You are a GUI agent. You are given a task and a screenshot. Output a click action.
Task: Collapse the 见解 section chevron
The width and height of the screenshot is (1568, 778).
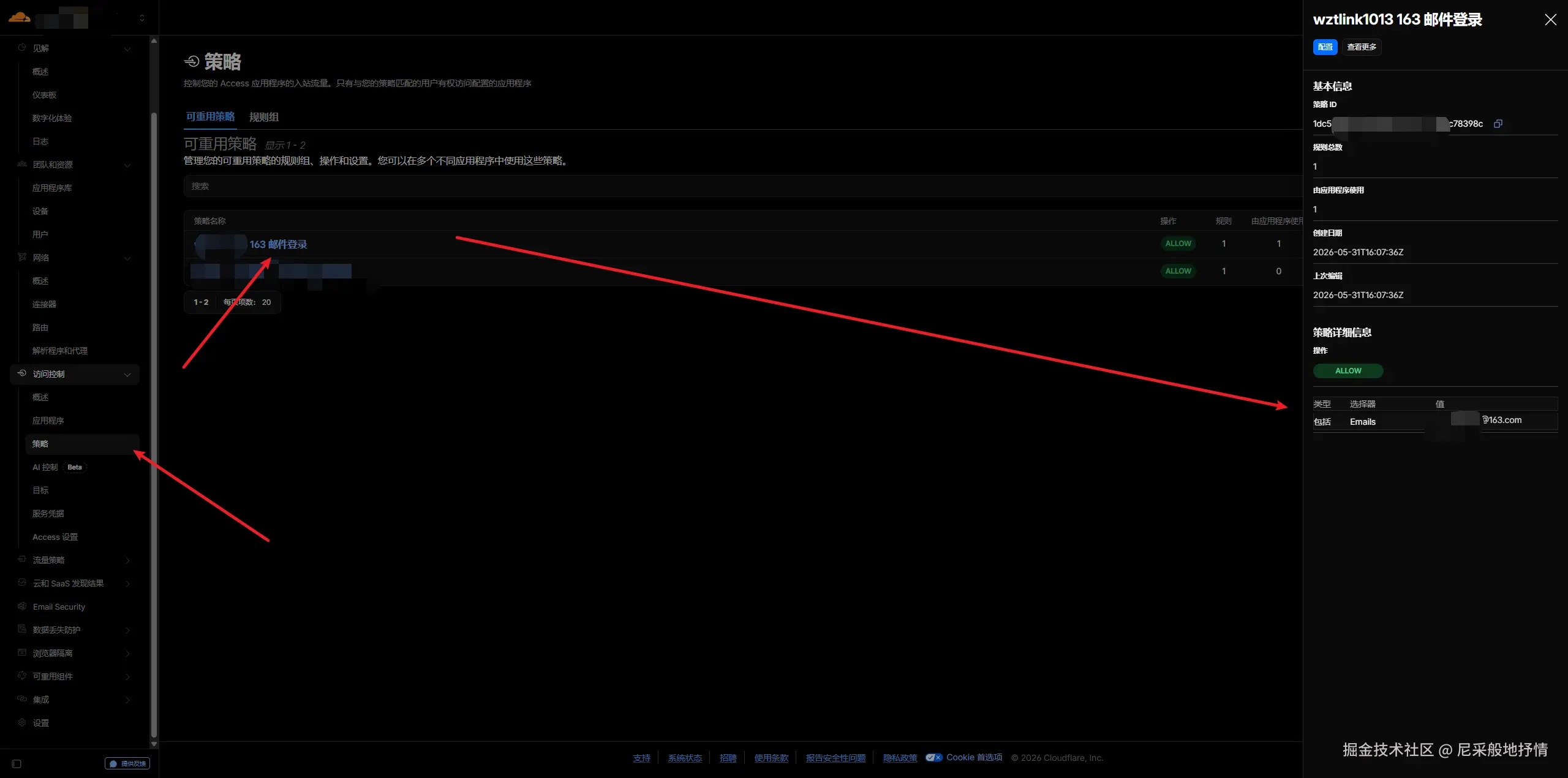tap(127, 48)
